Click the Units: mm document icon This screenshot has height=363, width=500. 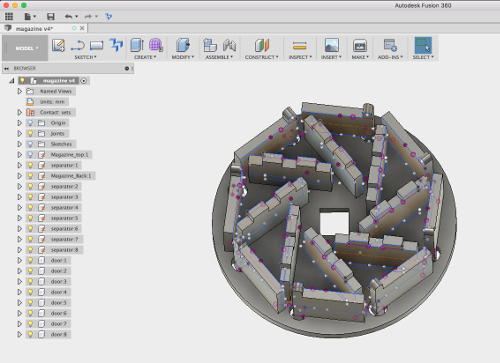click(30, 102)
